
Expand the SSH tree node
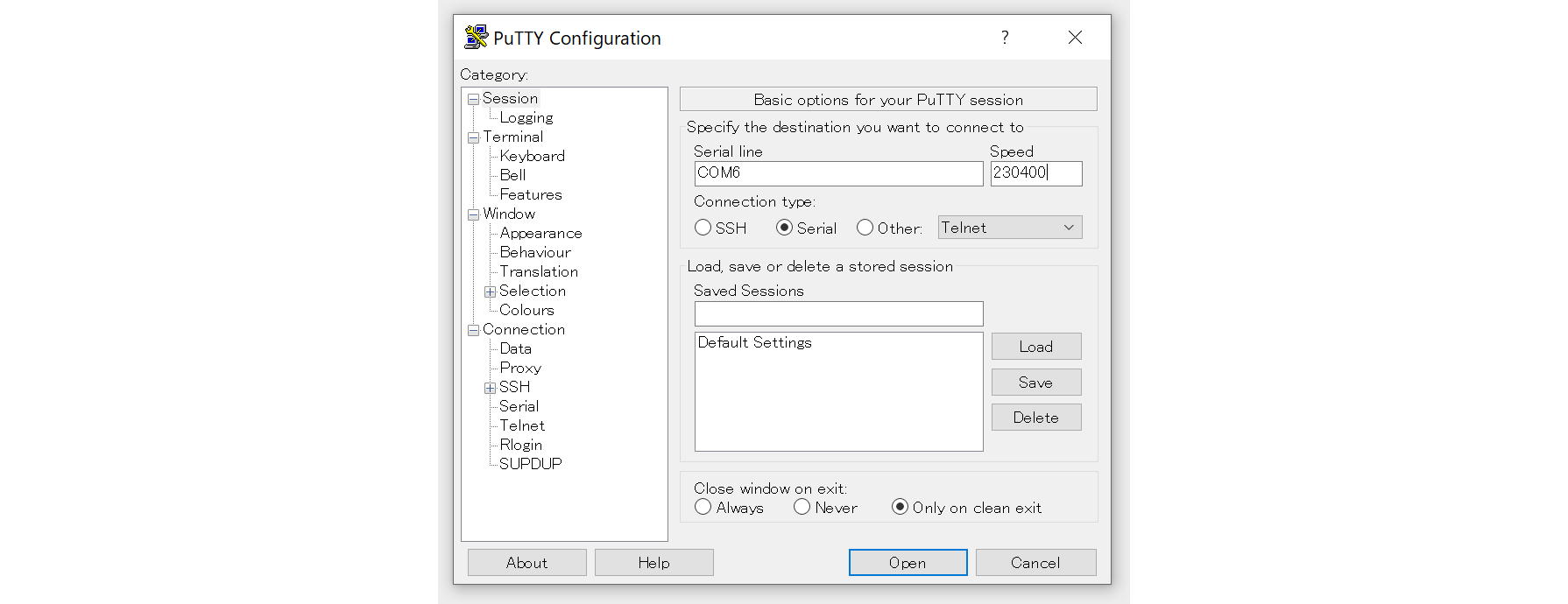491,388
